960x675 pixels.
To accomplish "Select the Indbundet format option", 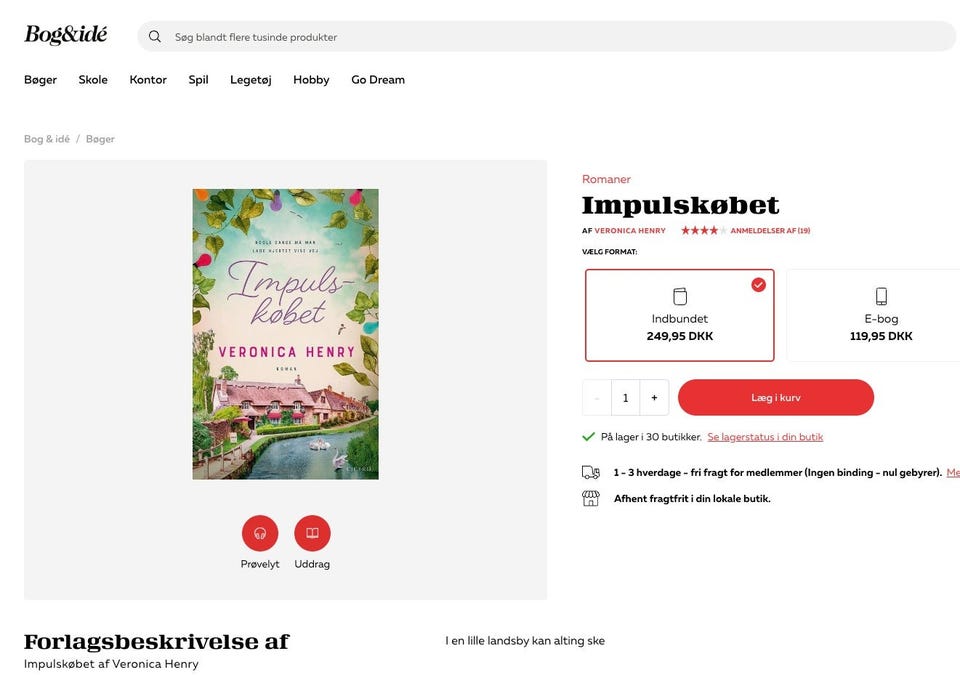I will click(x=680, y=315).
